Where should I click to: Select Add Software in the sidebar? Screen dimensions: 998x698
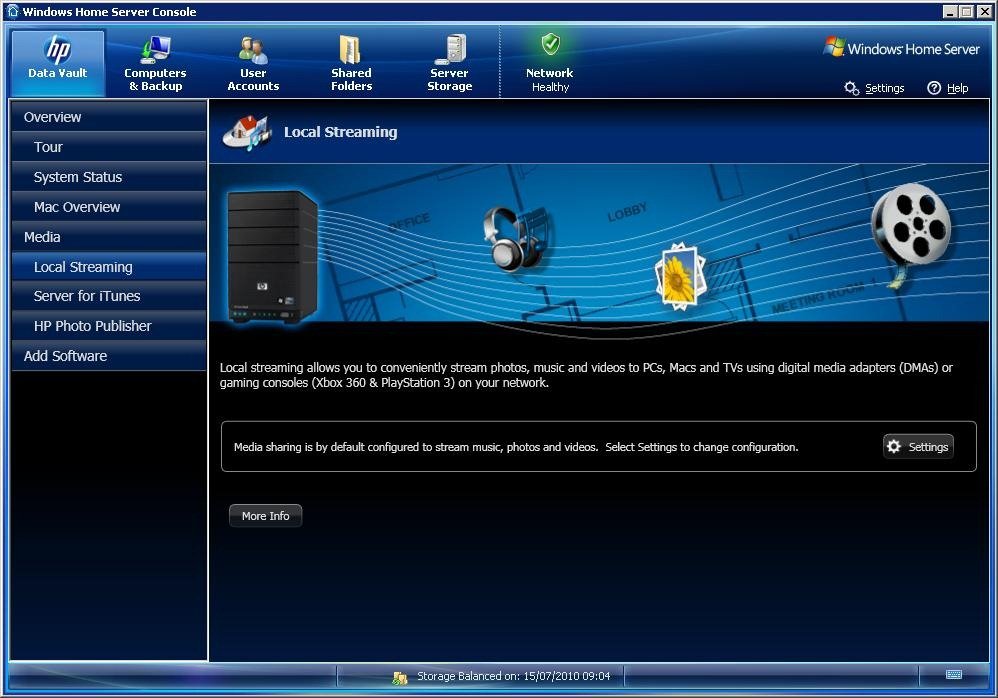pyautogui.click(x=109, y=356)
